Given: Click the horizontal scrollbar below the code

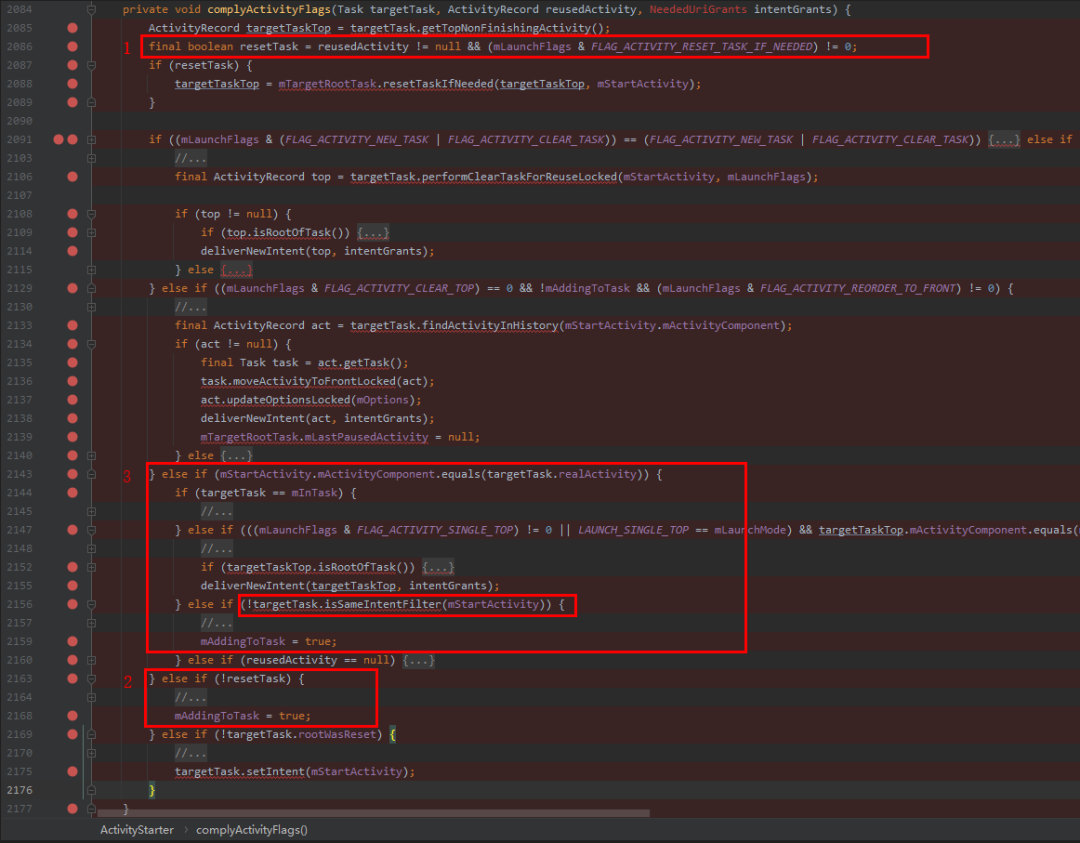Looking at the screenshot, I should 373,814.
